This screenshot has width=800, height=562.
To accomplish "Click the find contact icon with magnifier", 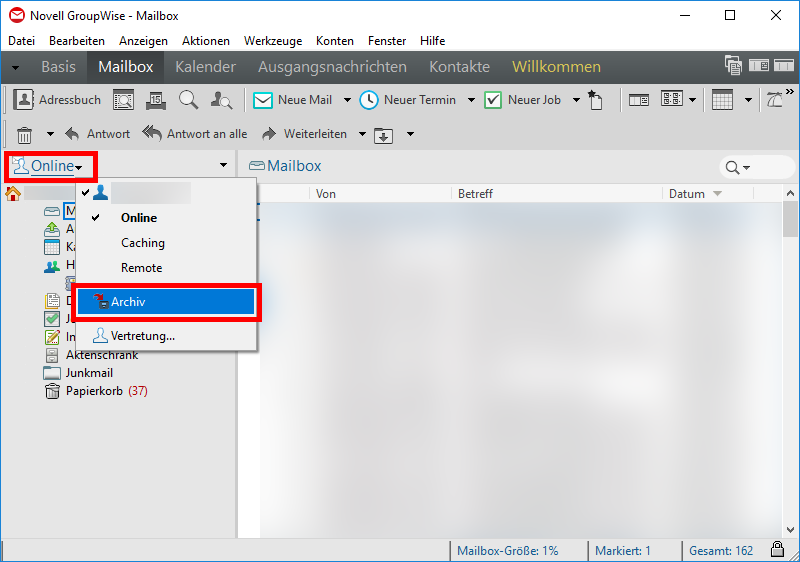I will 221,100.
